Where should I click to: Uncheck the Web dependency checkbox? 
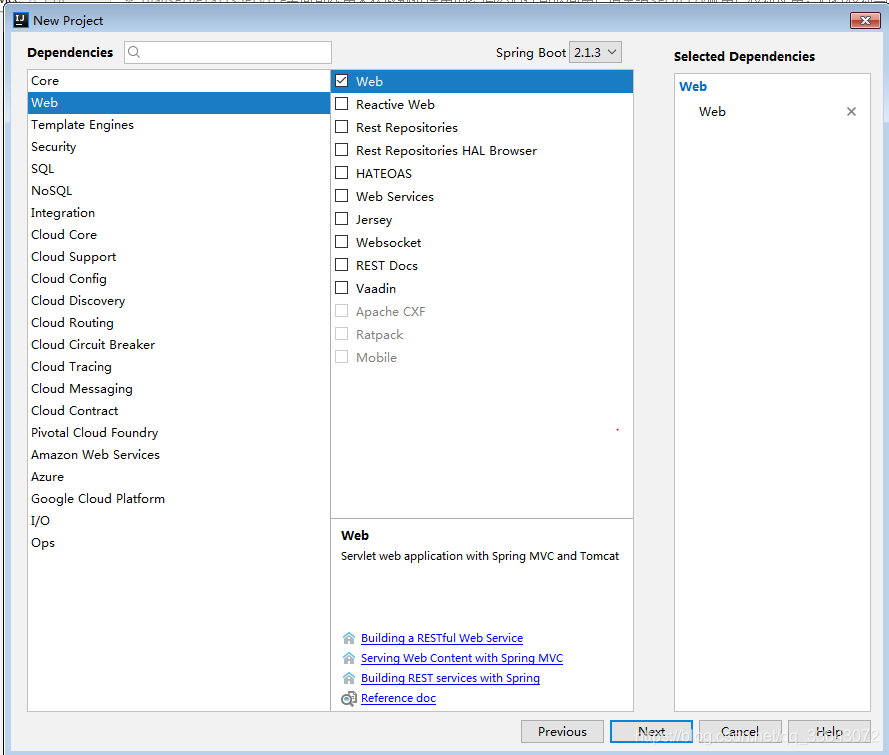coord(341,81)
